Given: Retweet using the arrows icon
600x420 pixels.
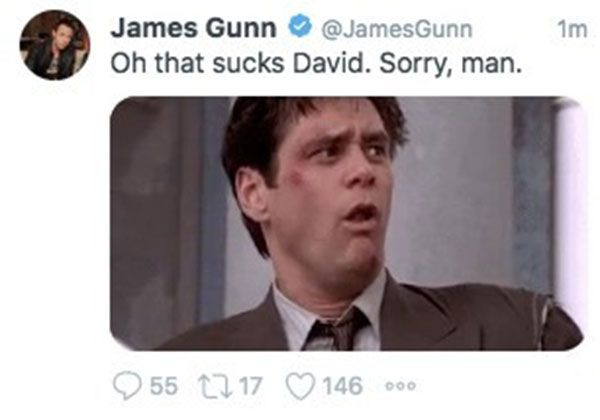Looking at the screenshot, I should 215,386.
